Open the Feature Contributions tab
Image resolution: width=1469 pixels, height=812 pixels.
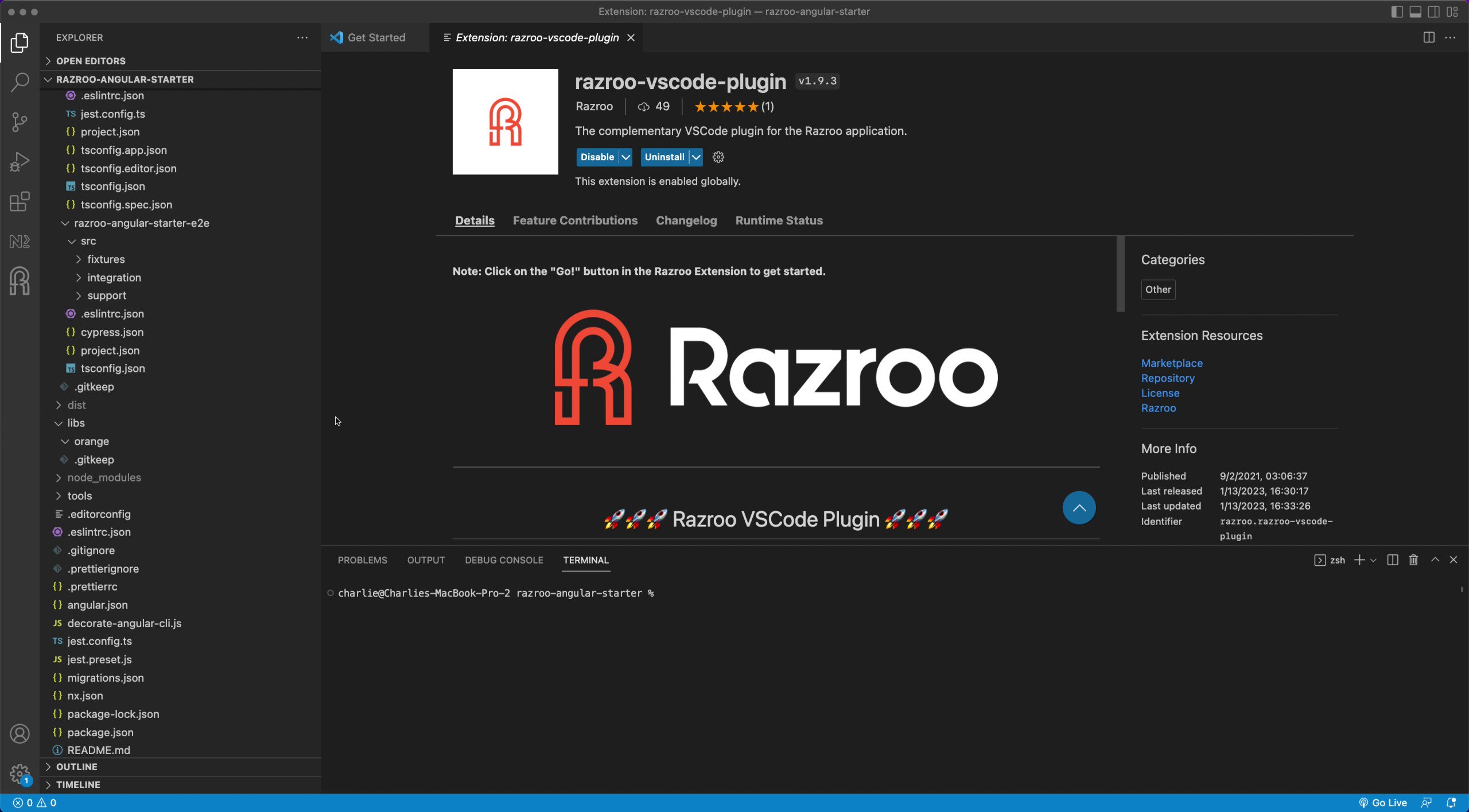click(574, 220)
